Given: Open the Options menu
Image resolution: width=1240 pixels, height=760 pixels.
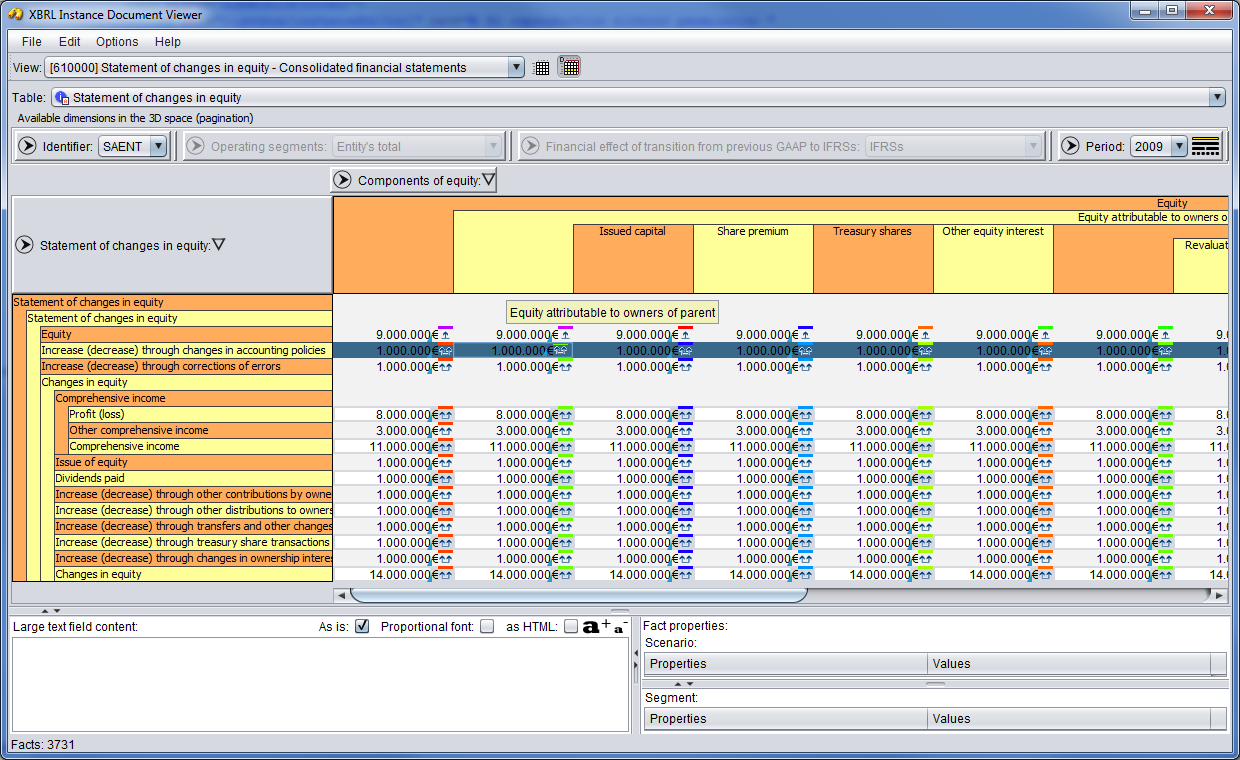Looking at the screenshot, I should pos(117,42).
